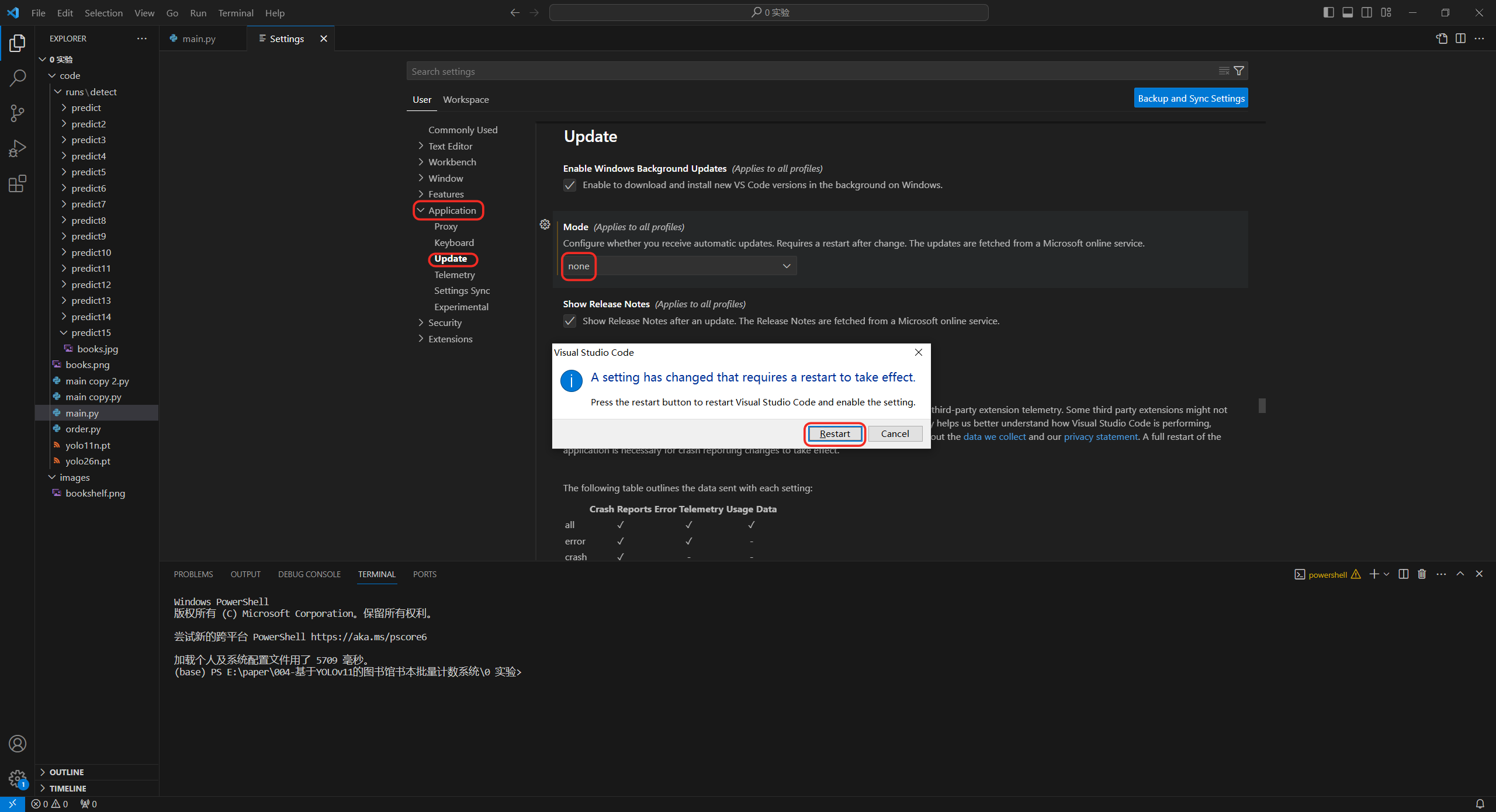Screen dimensions: 1496x812
Task: Open Settings (JSON) file icon
Action: (x=1442, y=39)
